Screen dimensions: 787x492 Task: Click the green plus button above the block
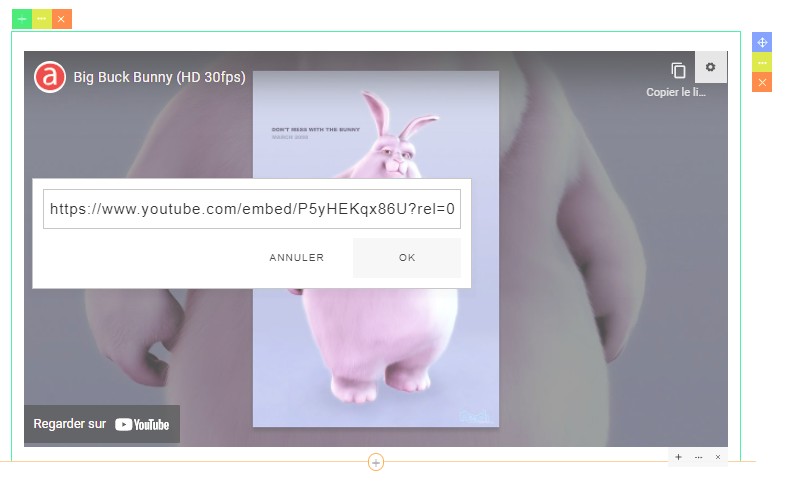[22, 19]
